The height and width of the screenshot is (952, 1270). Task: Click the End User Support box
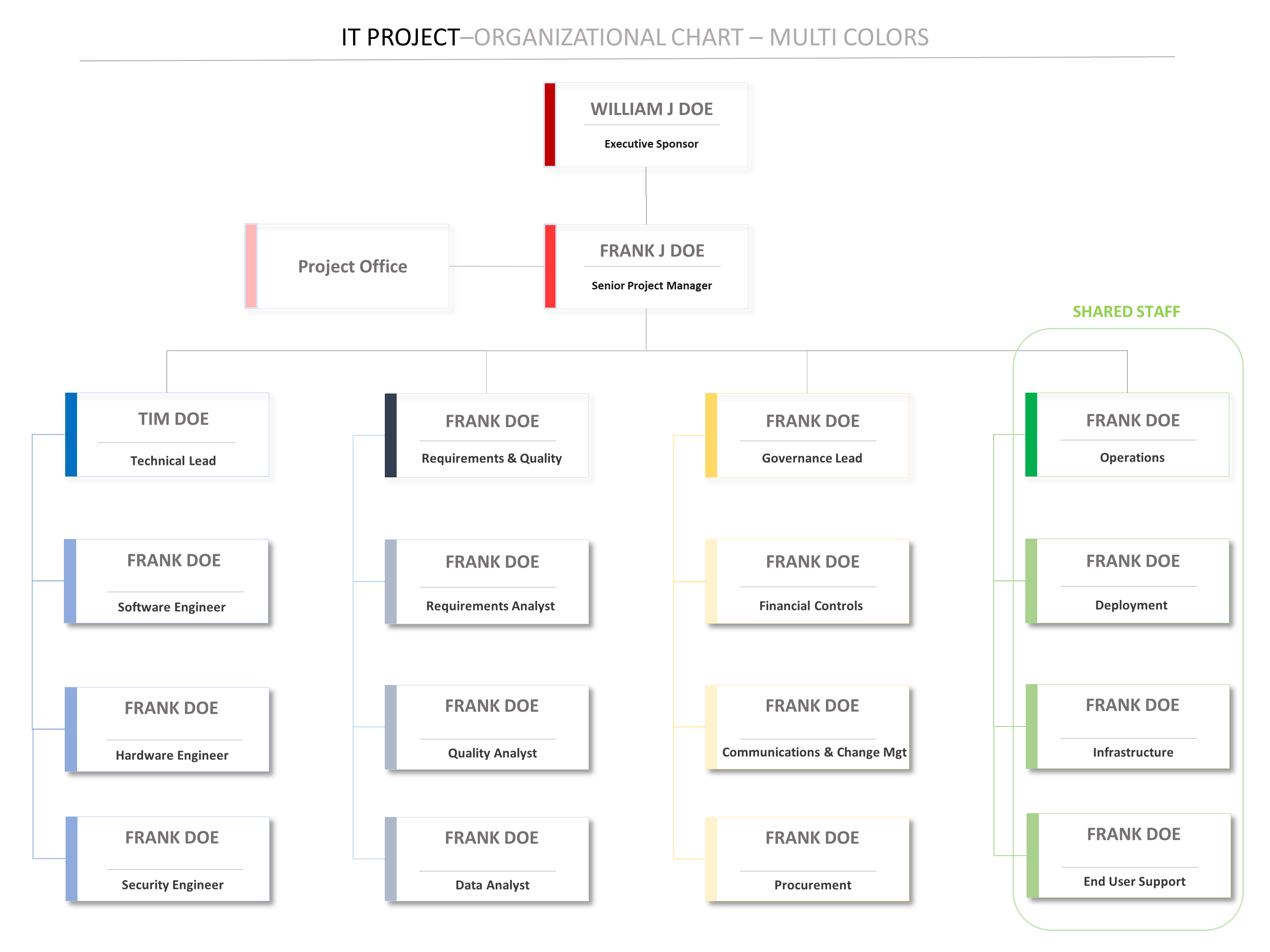coord(1133,855)
